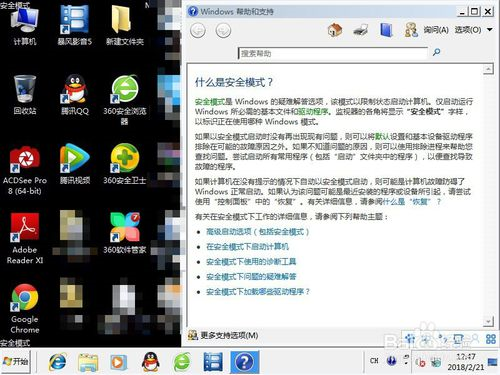Click CH language indicator in tray

(374, 361)
